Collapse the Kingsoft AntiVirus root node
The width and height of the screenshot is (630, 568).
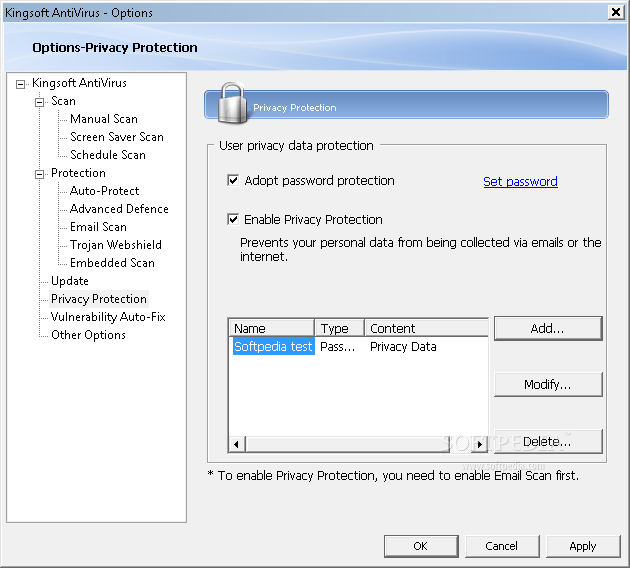[20, 84]
